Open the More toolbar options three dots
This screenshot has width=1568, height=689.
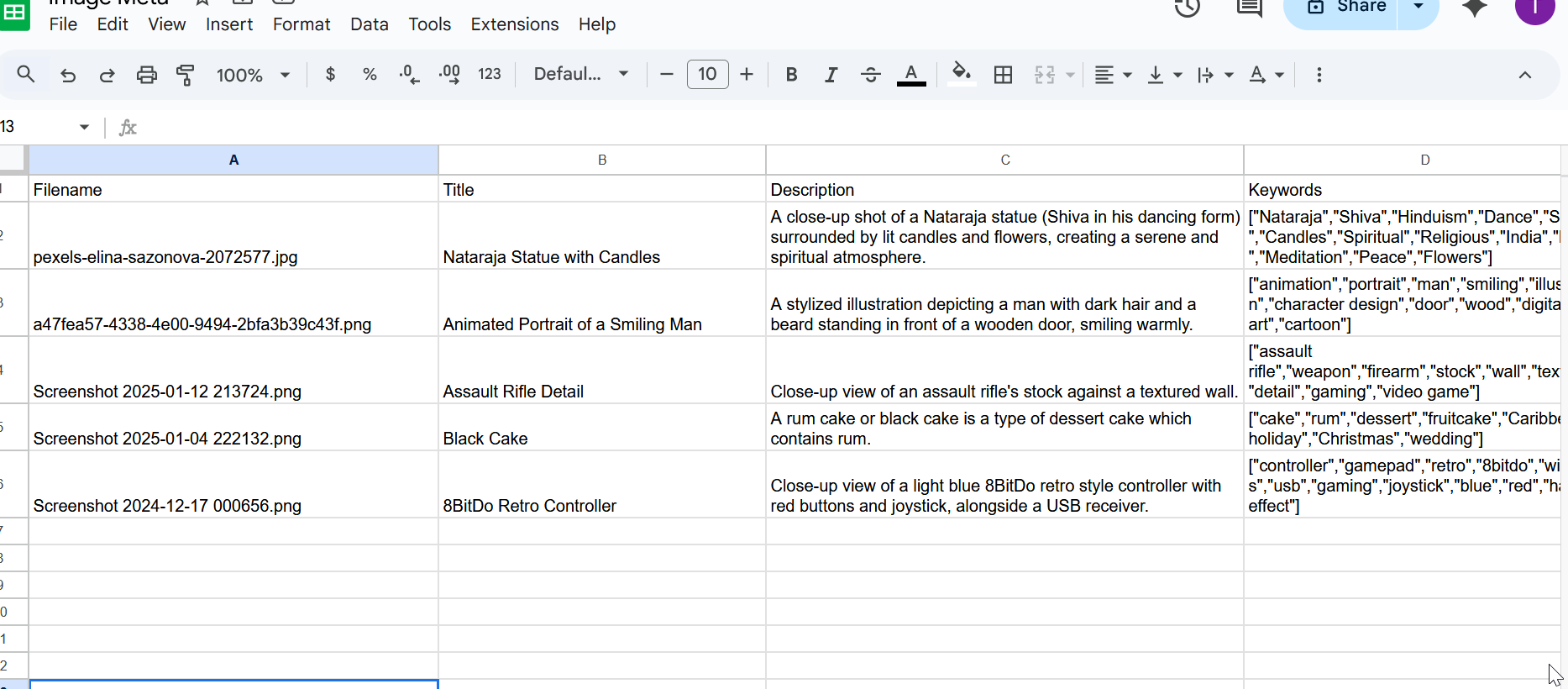point(1319,75)
